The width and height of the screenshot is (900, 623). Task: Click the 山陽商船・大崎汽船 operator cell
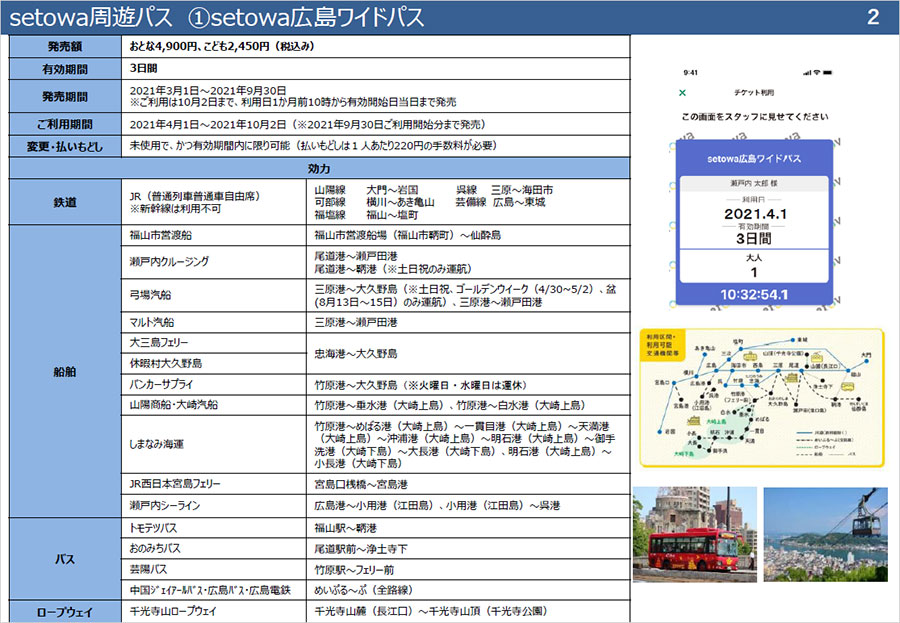[x=214, y=405]
